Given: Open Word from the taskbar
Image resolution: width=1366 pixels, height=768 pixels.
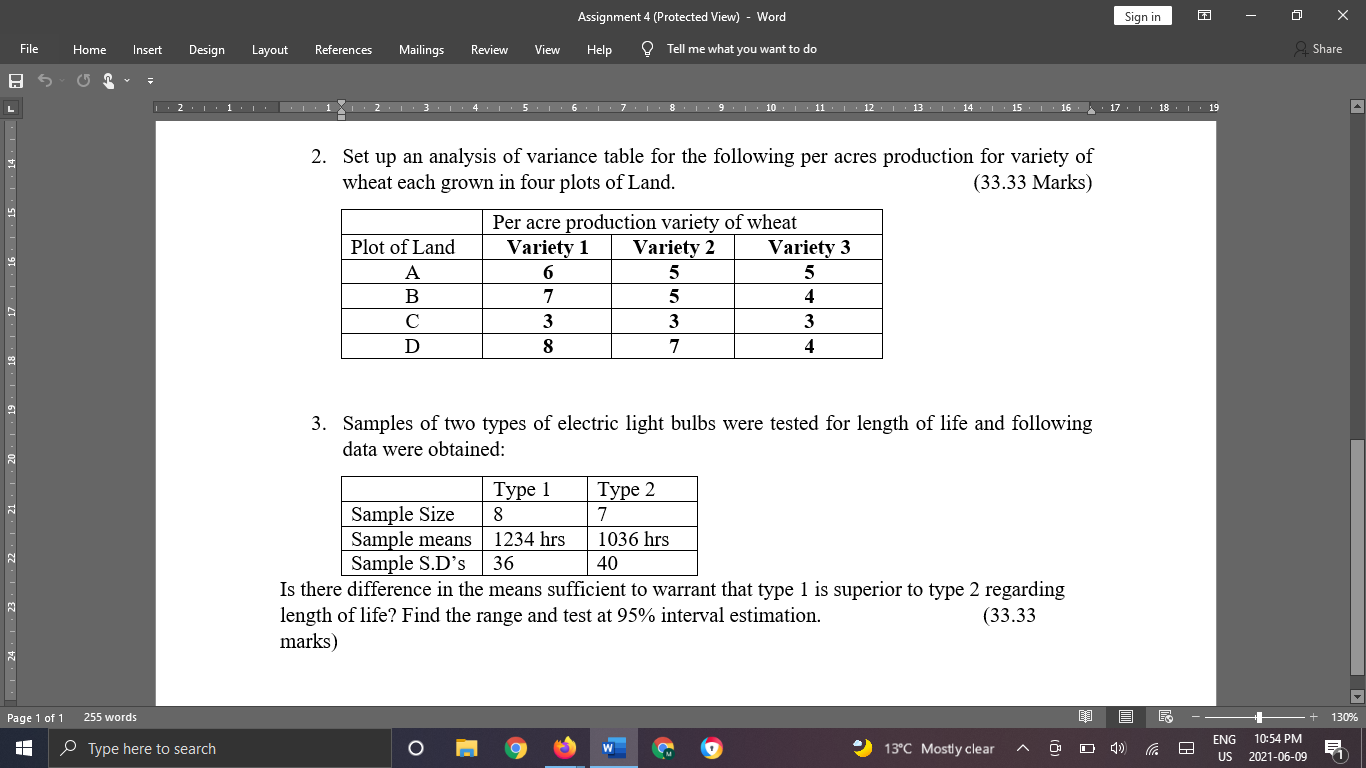Looking at the screenshot, I should pos(612,747).
